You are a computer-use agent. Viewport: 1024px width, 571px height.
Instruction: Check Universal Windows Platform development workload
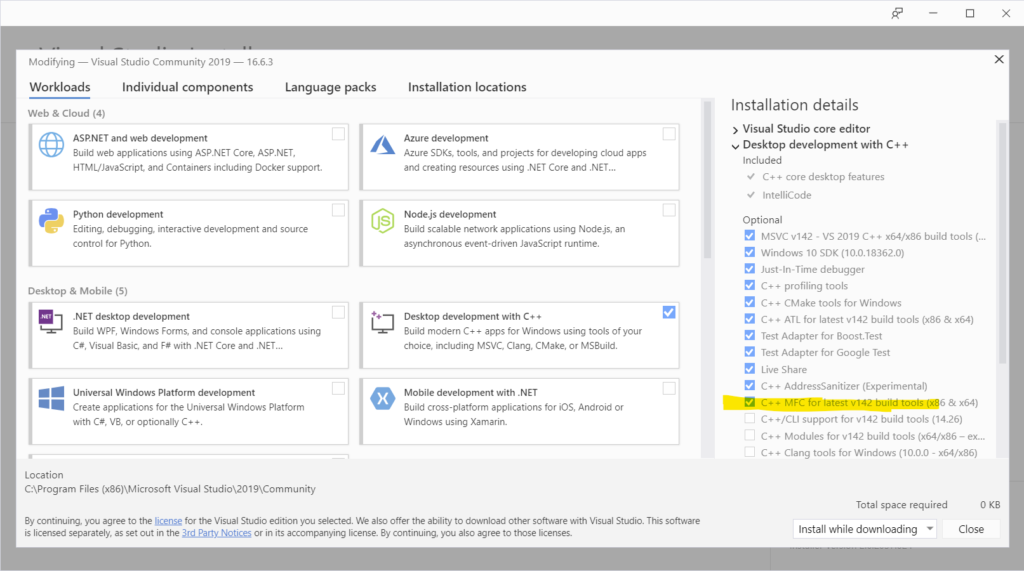(338, 389)
